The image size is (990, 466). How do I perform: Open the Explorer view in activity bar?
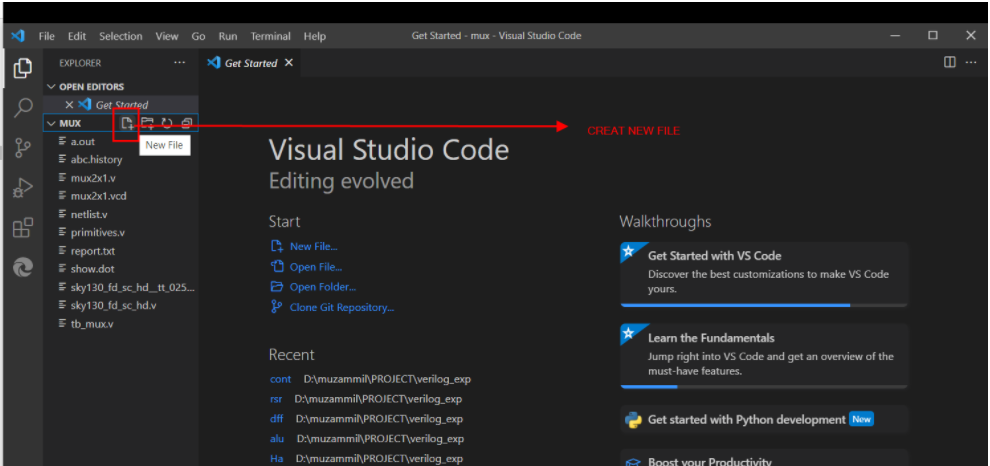click(23, 68)
